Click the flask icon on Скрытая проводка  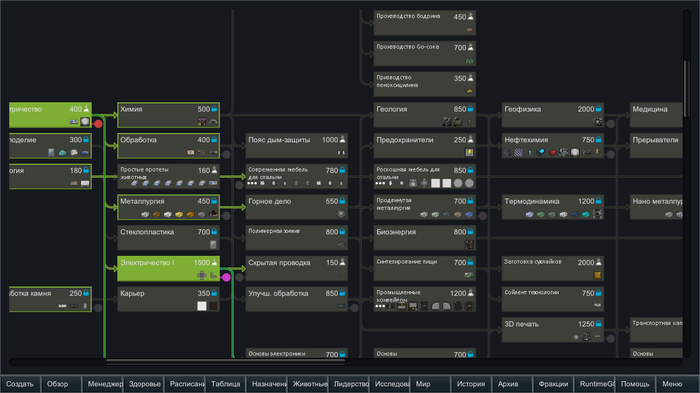342,262
